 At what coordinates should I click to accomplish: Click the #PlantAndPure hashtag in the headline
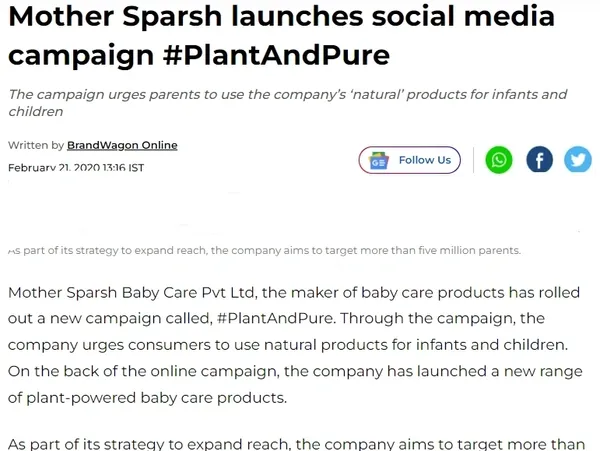tap(276, 55)
